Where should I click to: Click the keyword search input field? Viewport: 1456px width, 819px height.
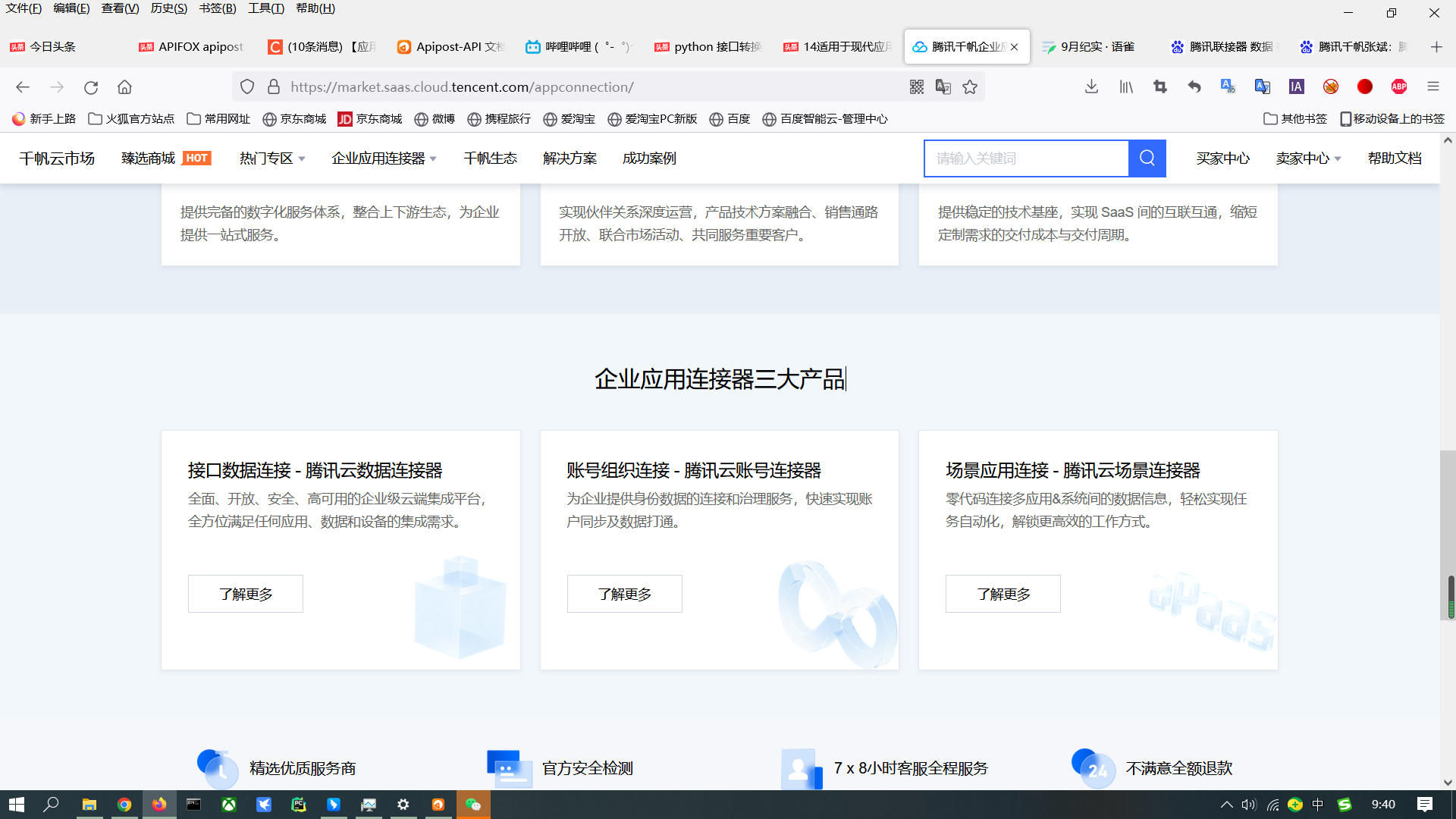[x=1026, y=158]
